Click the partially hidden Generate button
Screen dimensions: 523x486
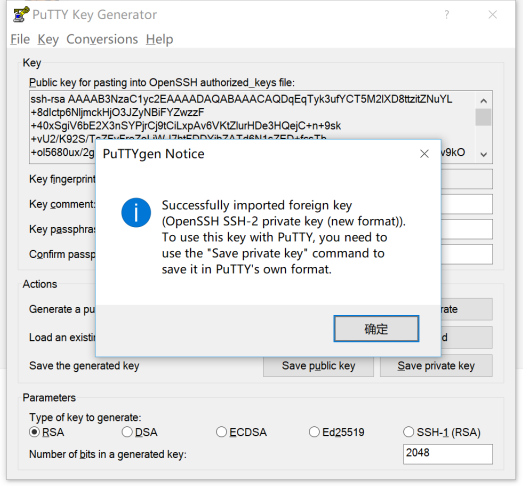pyautogui.click(x=467, y=309)
